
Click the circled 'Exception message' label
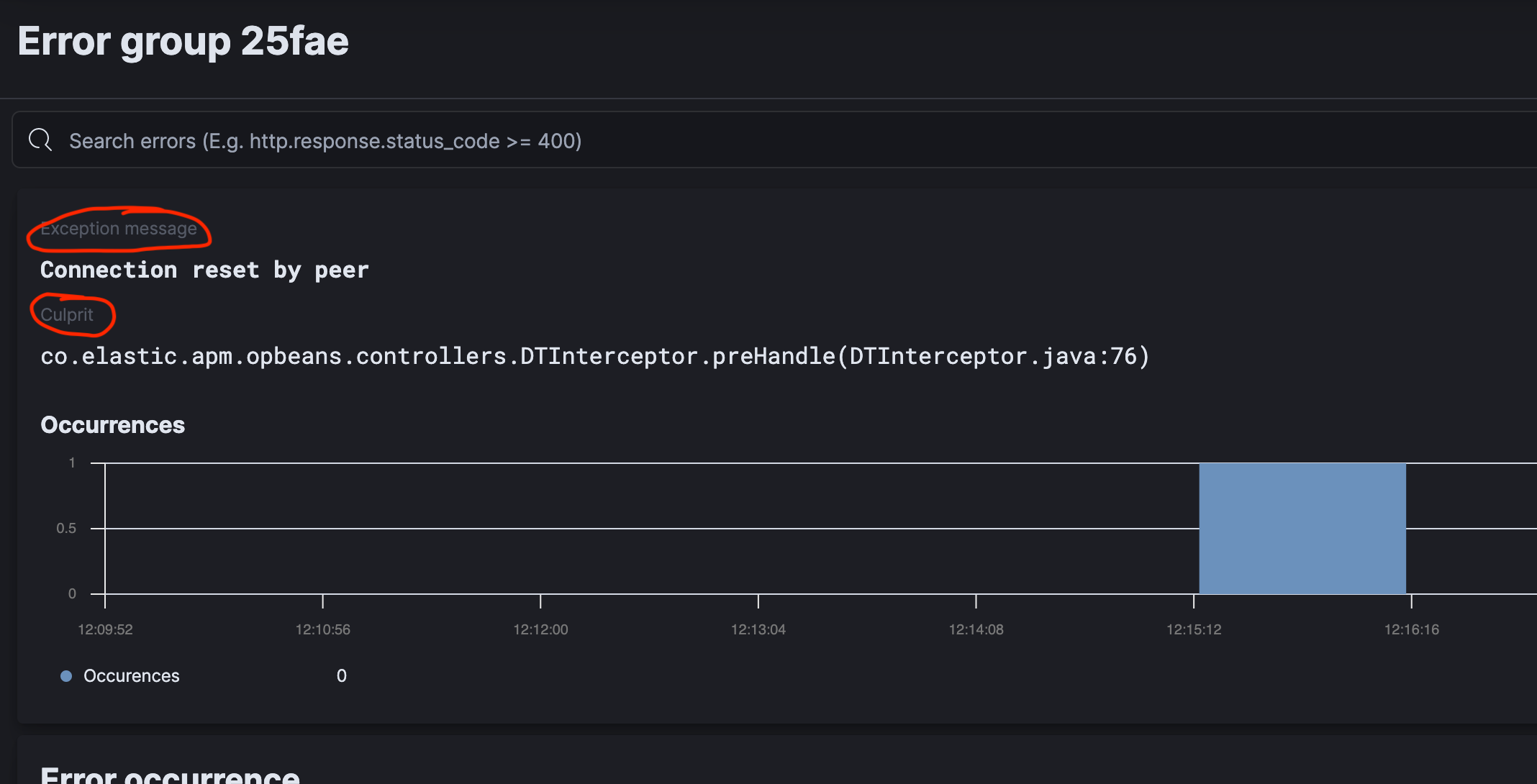pyautogui.click(x=119, y=228)
